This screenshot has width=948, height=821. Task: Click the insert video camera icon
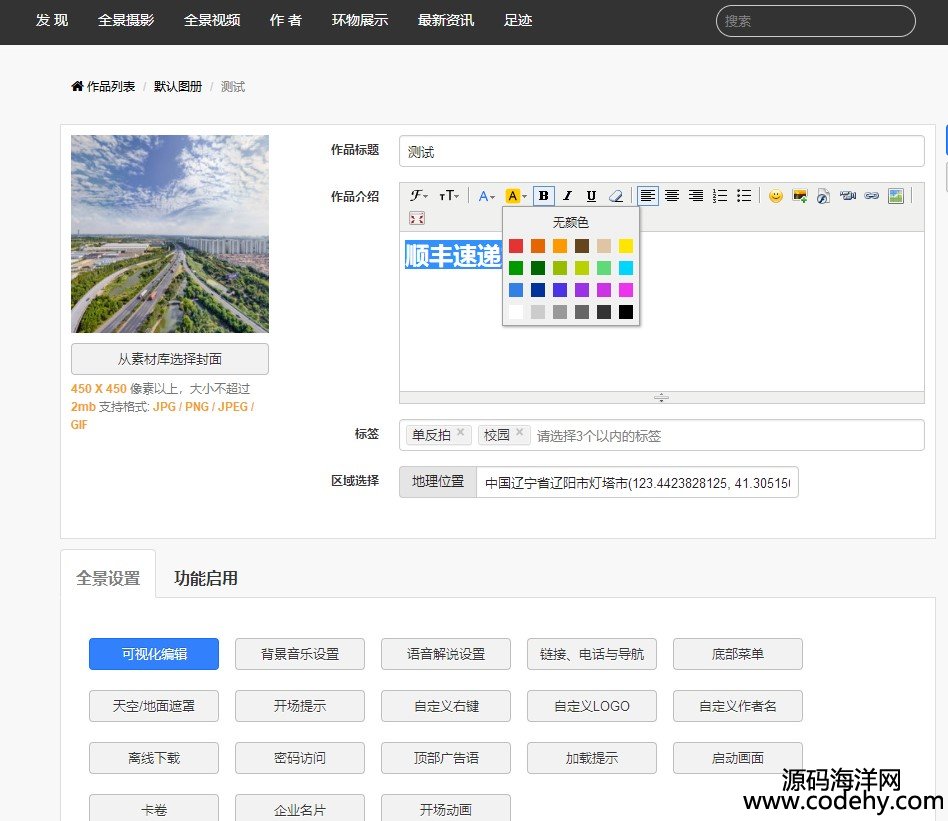pos(848,196)
